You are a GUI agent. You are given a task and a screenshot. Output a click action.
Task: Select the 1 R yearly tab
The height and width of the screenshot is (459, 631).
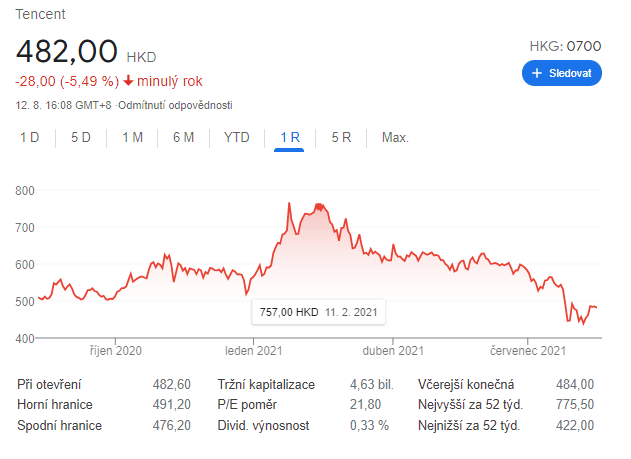[x=290, y=137]
